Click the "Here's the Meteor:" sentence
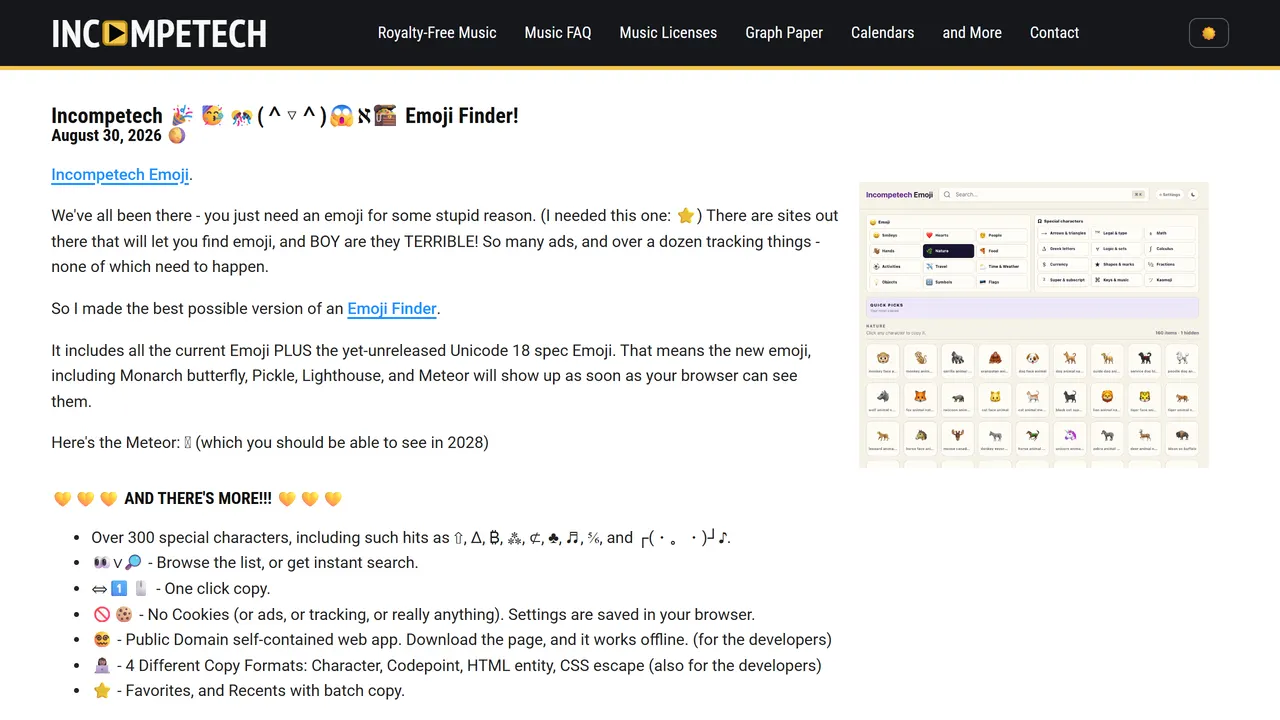Image resolution: width=1280 pixels, height=720 pixels. point(270,442)
